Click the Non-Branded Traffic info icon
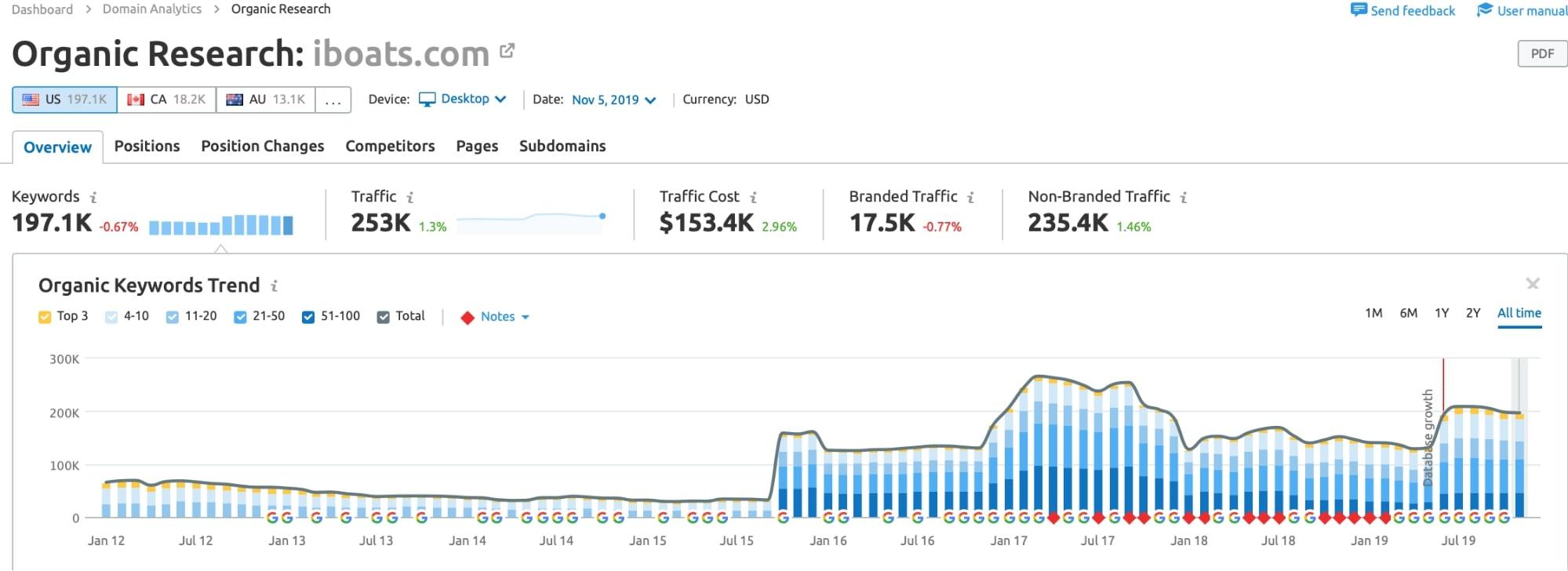This screenshot has height=571, width=1568. [x=1184, y=198]
